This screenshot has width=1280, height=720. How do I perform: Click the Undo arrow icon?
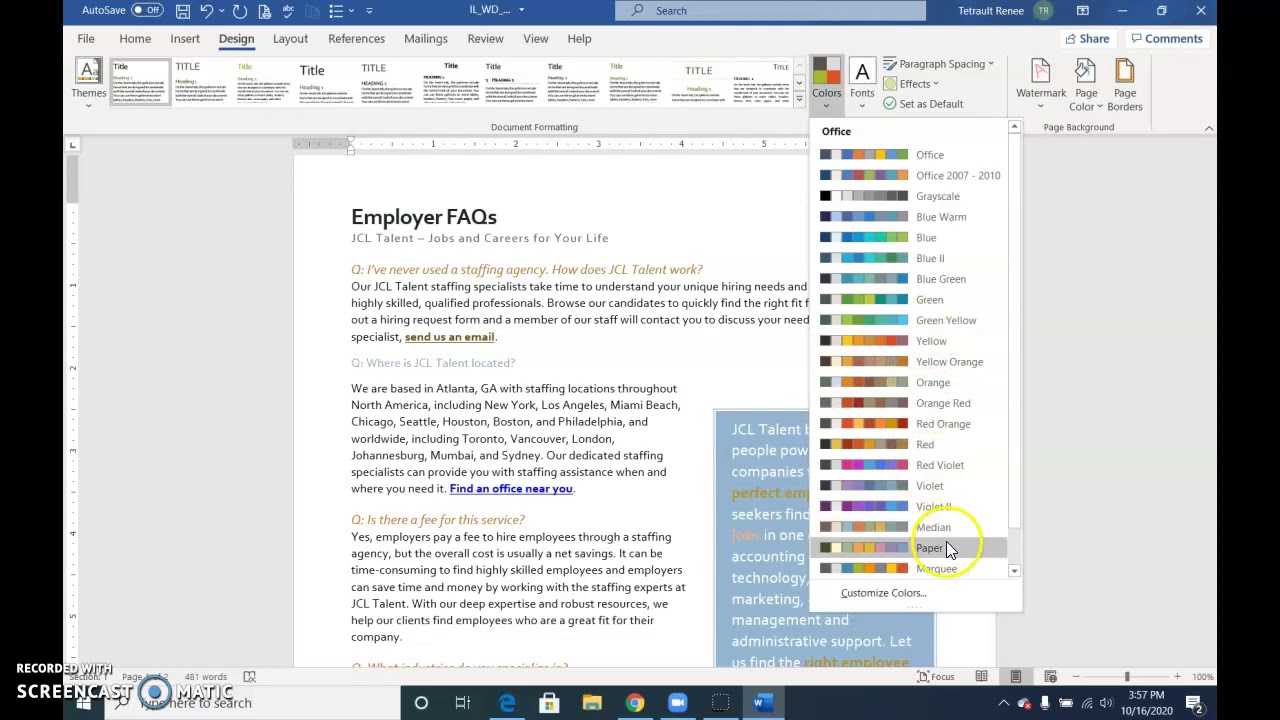pyautogui.click(x=206, y=11)
